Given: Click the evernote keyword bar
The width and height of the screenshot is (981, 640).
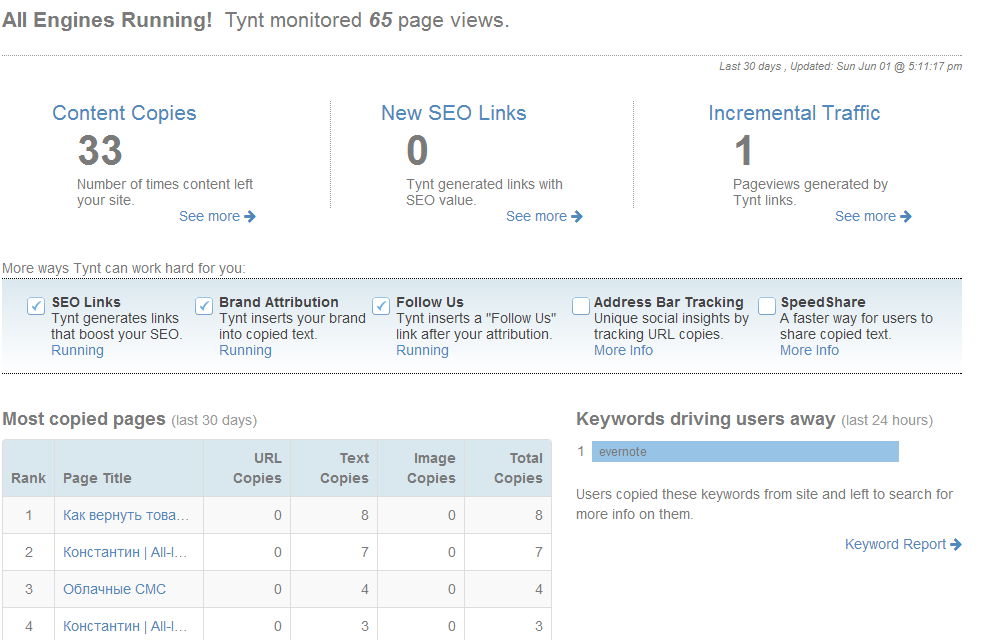Looking at the screenshot, I should pos(745,452).
